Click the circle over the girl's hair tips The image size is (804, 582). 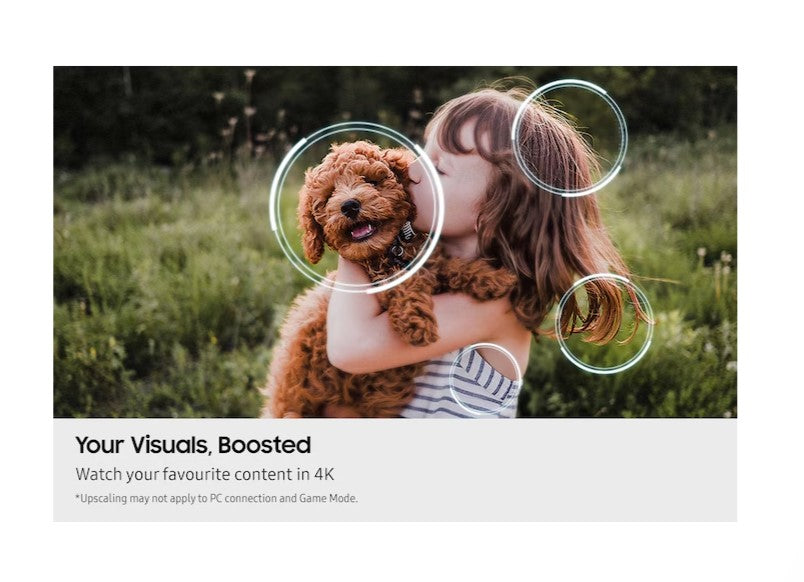click(605, 323)
